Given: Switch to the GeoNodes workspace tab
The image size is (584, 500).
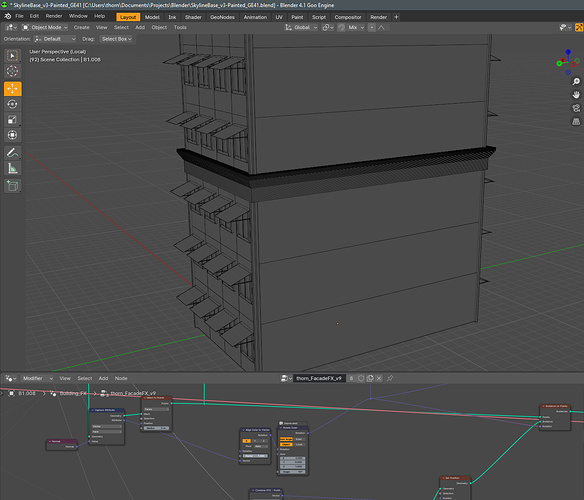Looking at the screenshot, I should pos(222,17).
